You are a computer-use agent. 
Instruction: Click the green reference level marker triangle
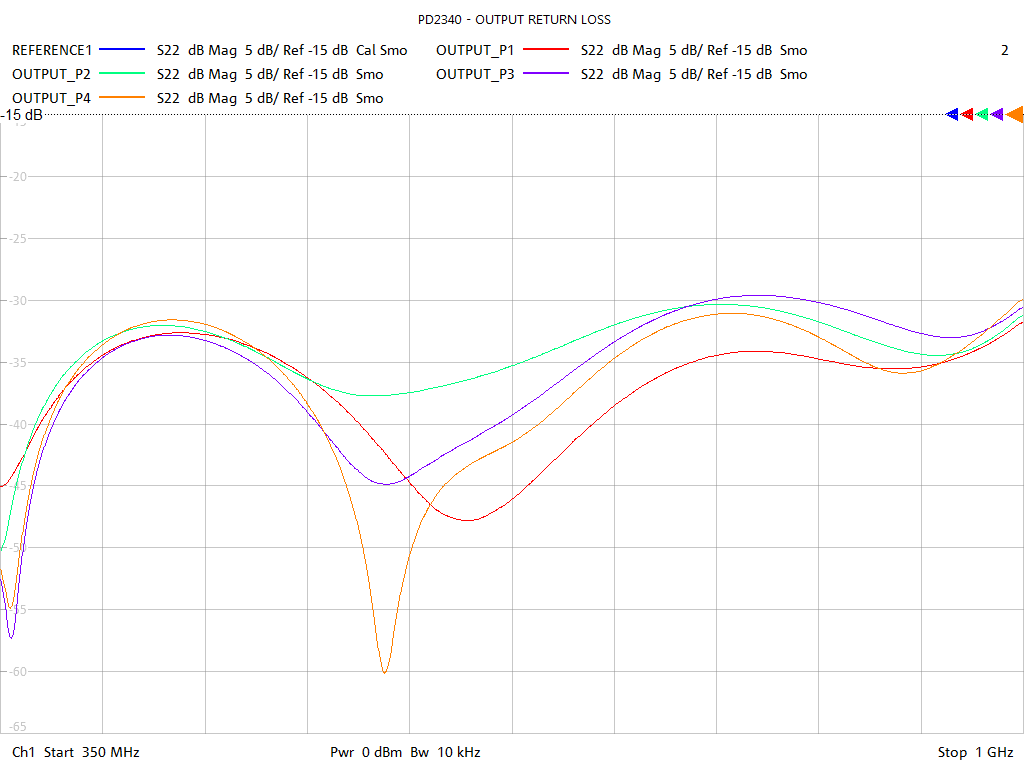point(983,114)
